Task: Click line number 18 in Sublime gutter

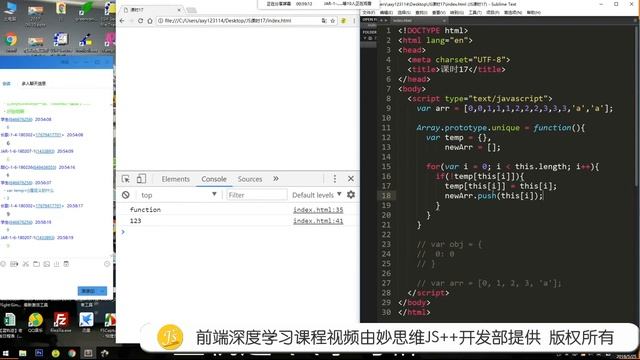Action: (x=386, y=196)
